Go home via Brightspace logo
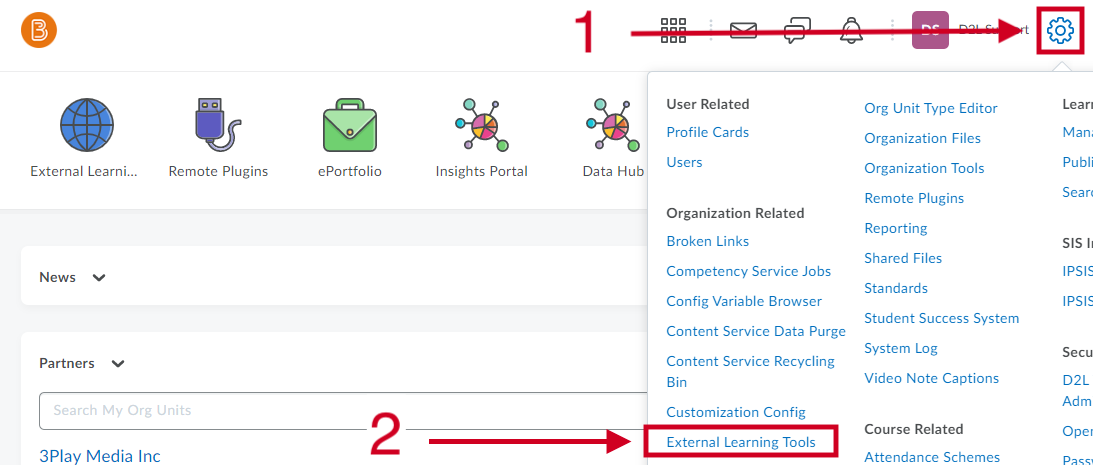 click(39, 31)
